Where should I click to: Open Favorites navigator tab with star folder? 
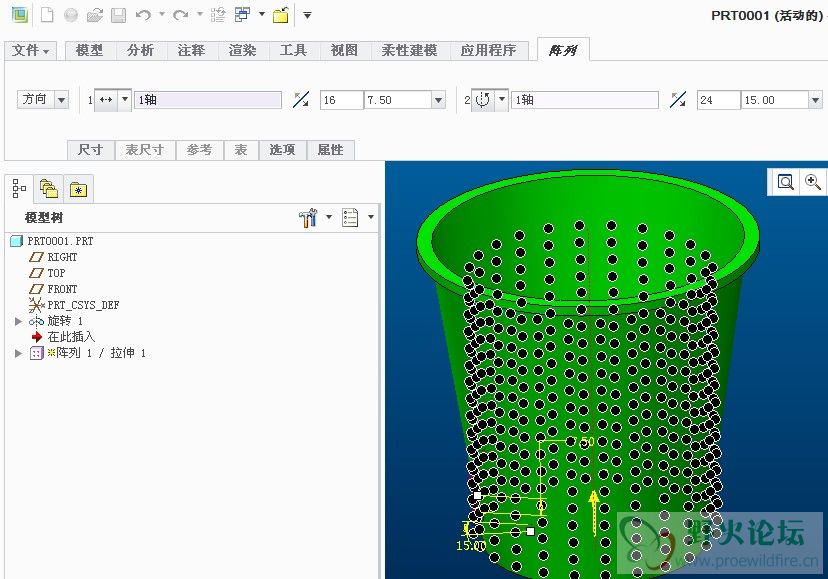point(79,188)
